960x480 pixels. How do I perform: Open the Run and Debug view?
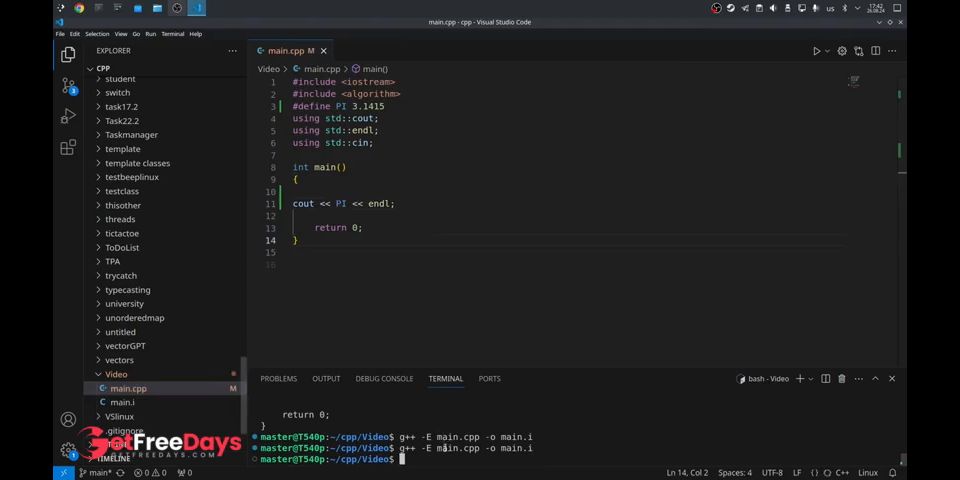click(69, 116)
